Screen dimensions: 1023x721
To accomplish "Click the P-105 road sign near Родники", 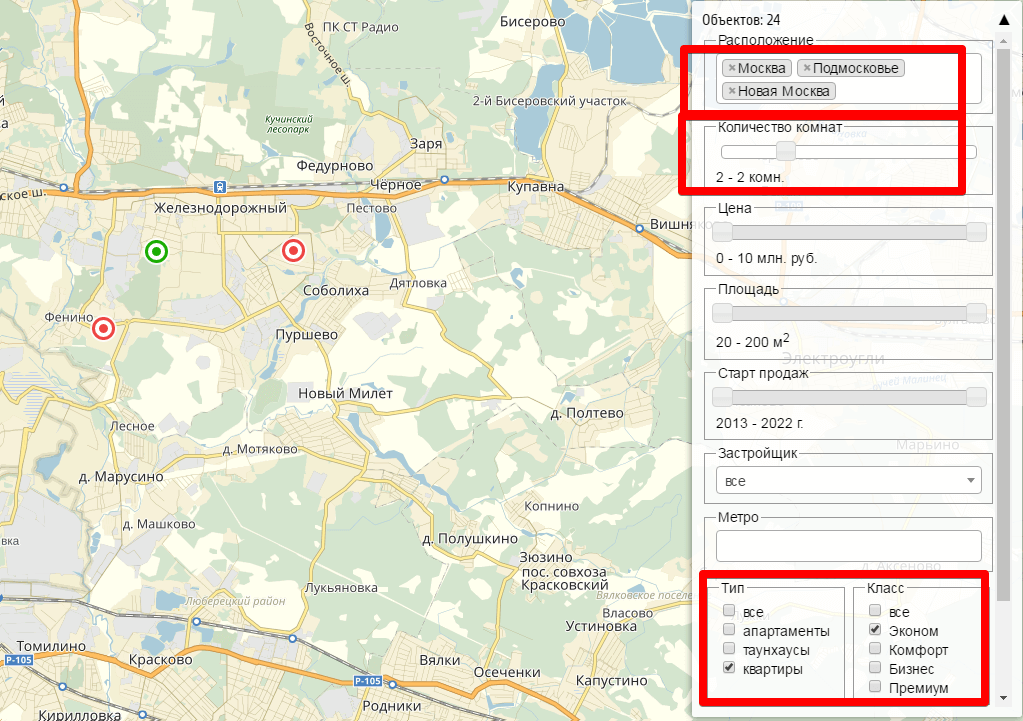I will point(368,682).
